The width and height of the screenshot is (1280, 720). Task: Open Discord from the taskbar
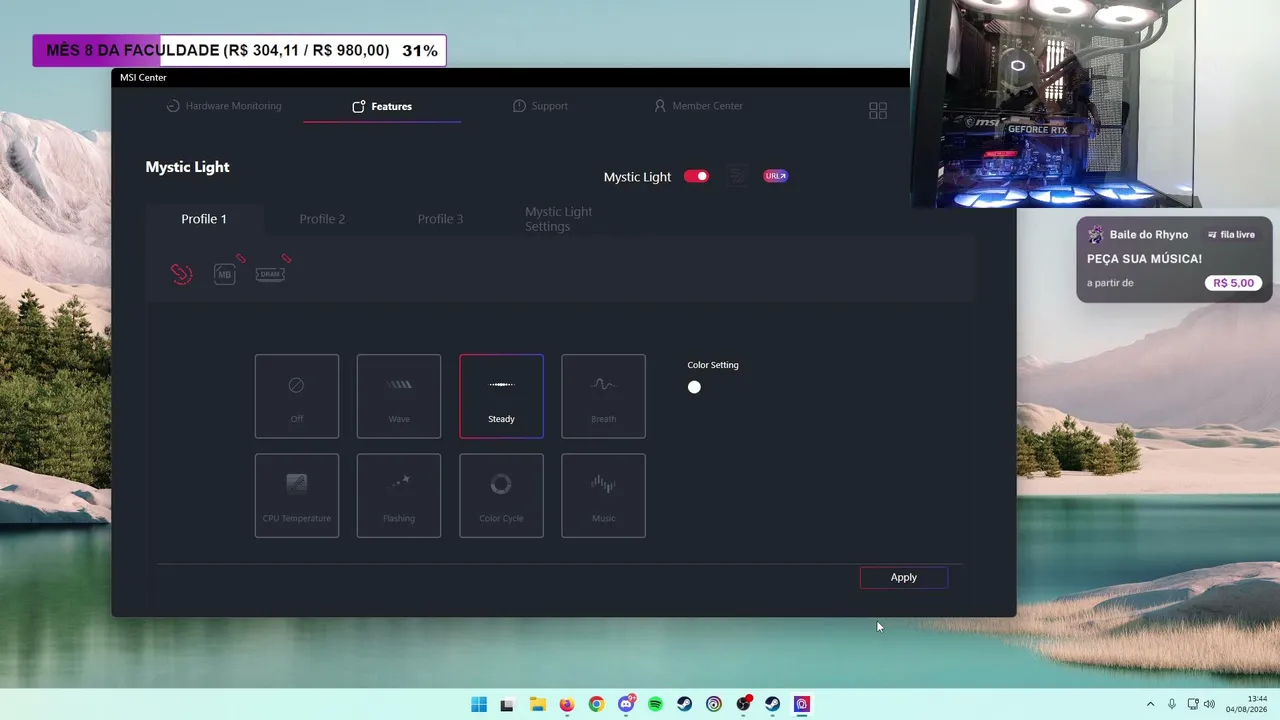click(x=626, y=704)
